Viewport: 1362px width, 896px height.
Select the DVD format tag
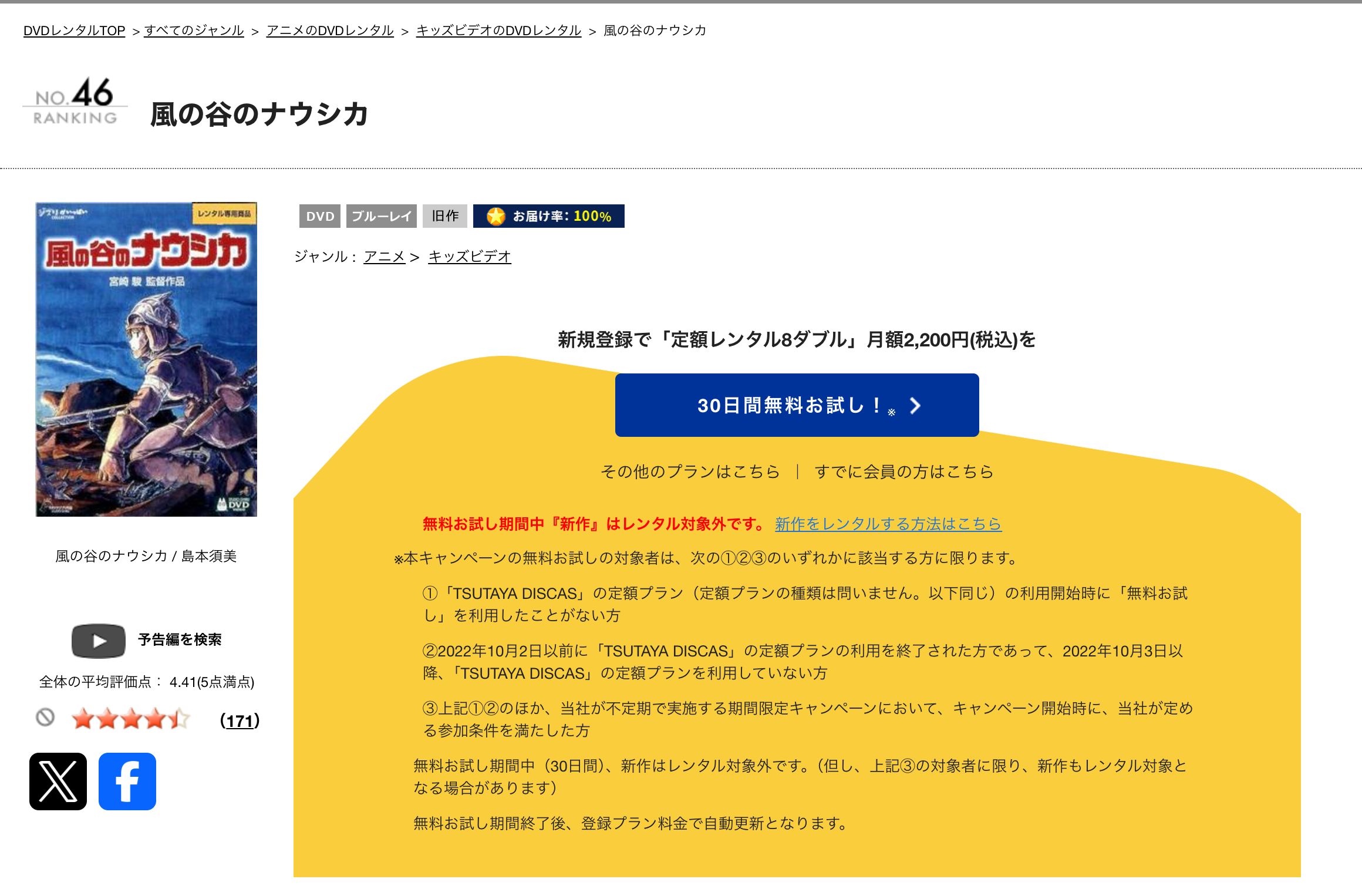click(x=320, y=216)
